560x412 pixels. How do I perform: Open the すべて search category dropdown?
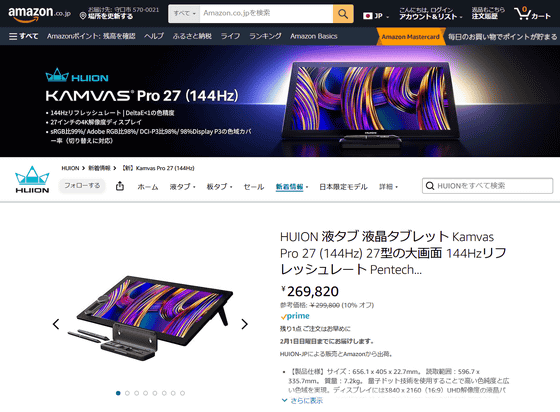(x=184, y=14)
